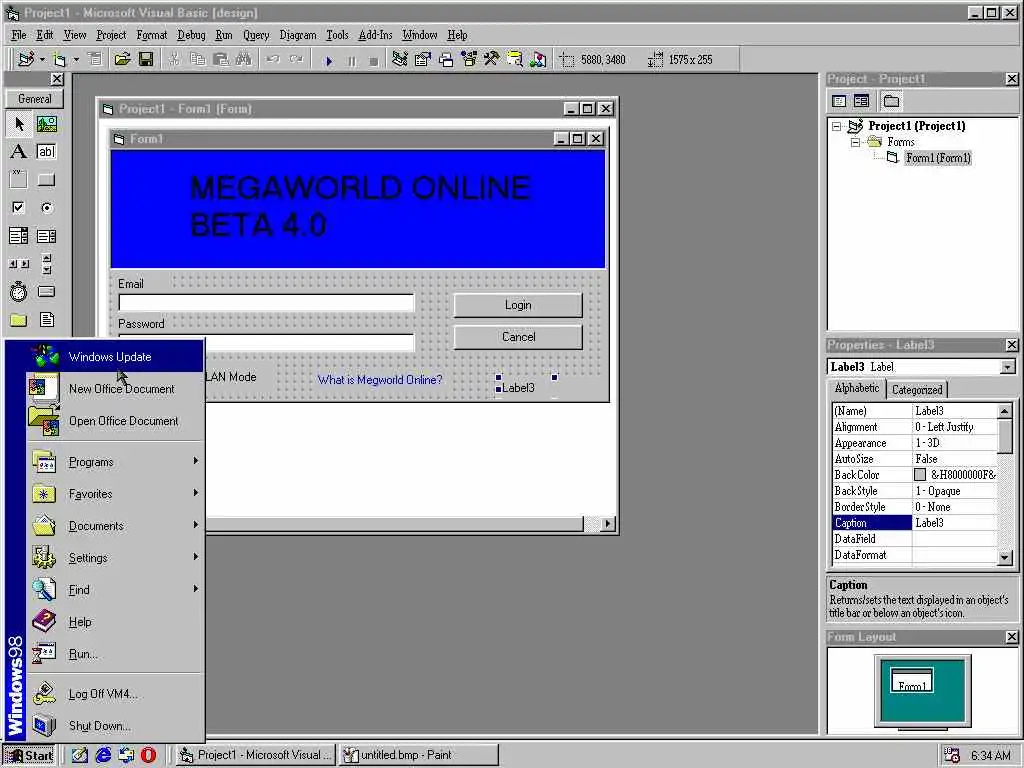Click the properties list scroll-down arrow
Screen dimensions: 1024x768
[1005, 557]
